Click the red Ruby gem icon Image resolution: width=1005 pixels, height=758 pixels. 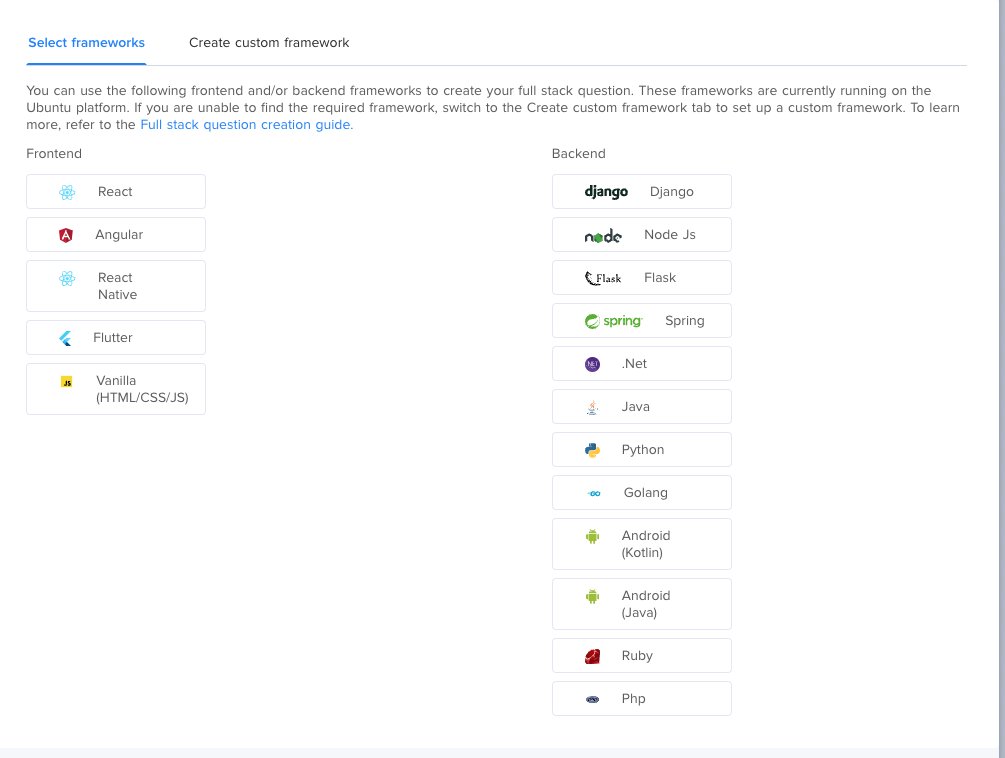[x=592, y=656]
